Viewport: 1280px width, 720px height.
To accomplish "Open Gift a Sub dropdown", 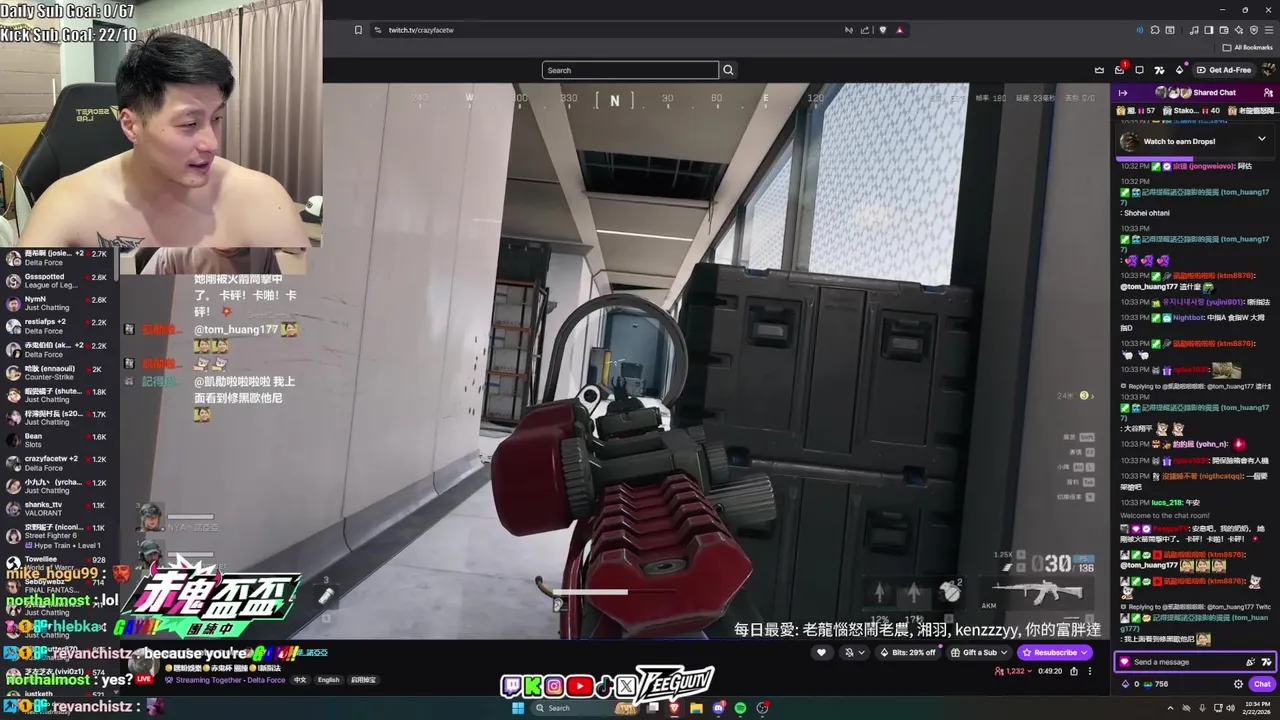I will point(978,653).
